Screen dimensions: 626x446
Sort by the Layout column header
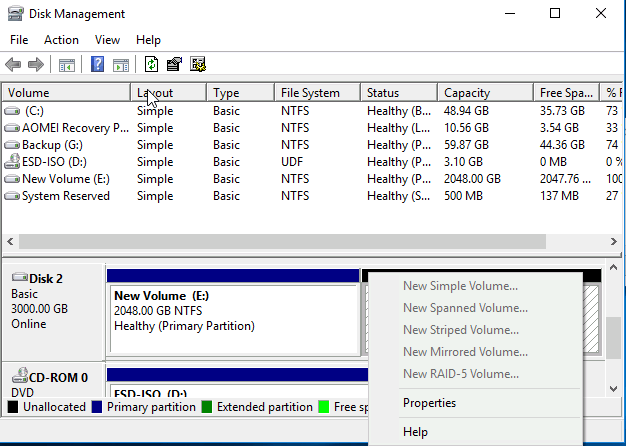(x=168, y=93)
